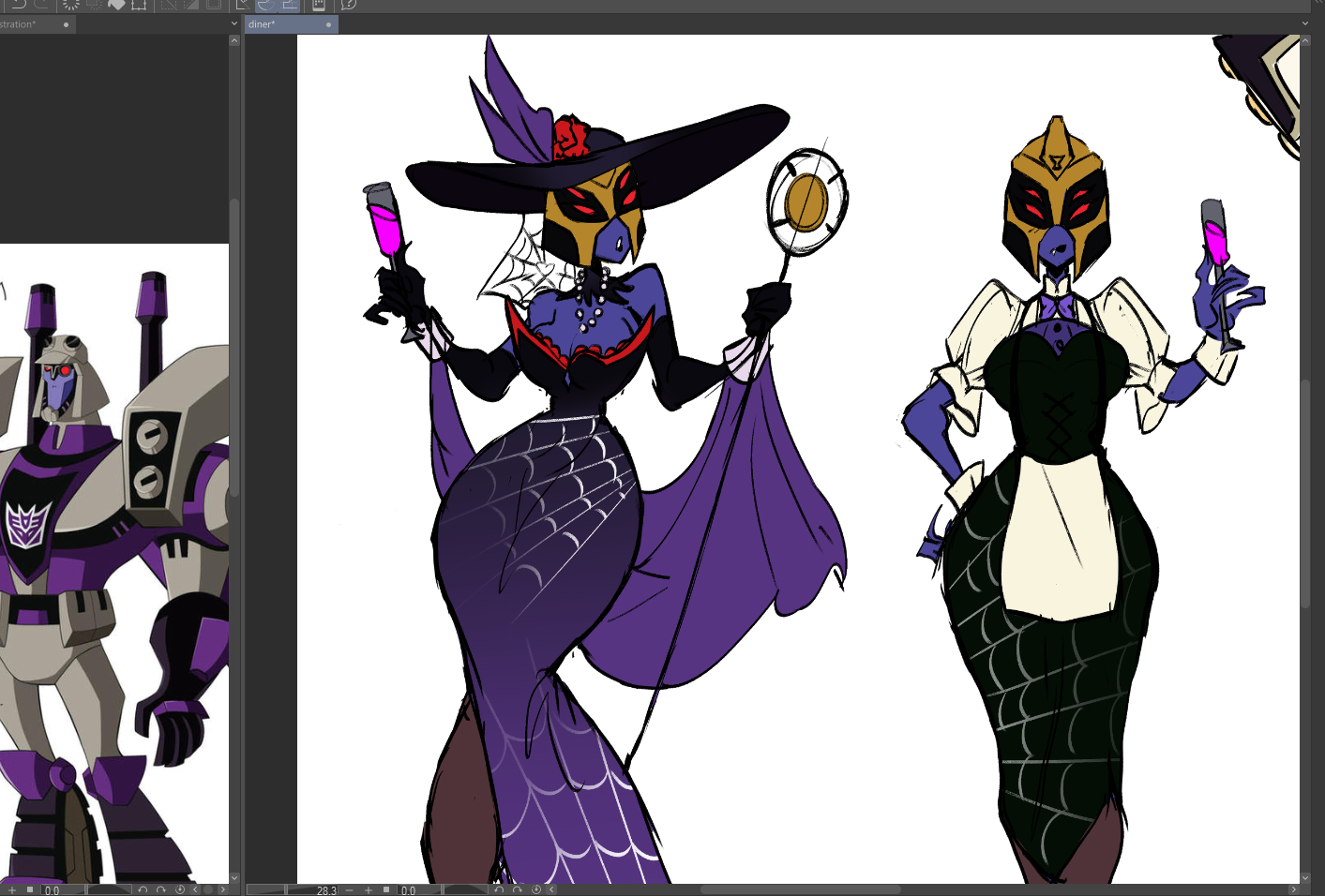This screenshot has width=1325, height=896.
Task: Click the fit-to-screen button for diner canvas
Action: pos(386,889)
